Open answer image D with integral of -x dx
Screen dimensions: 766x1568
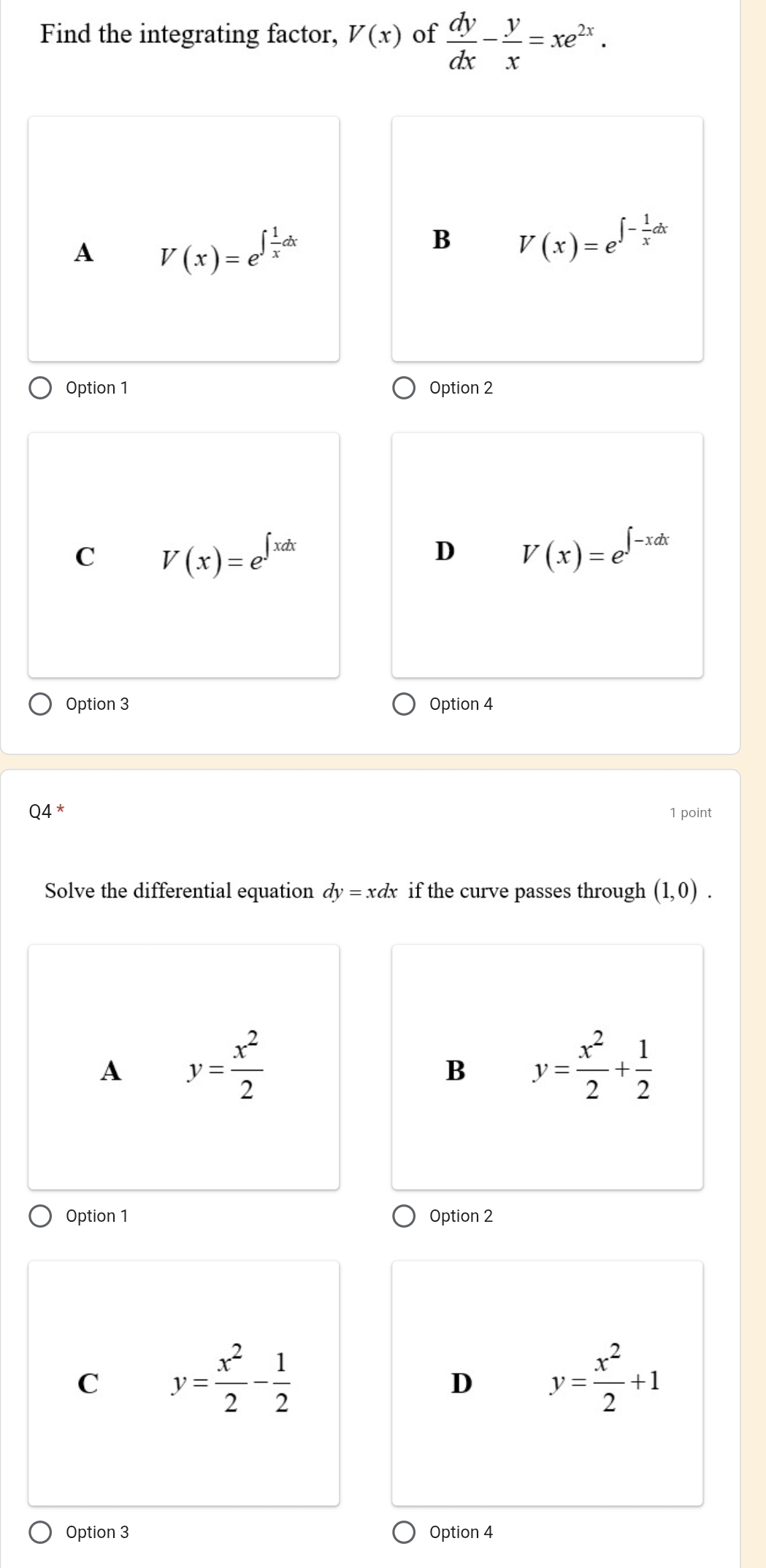[548, 555]
